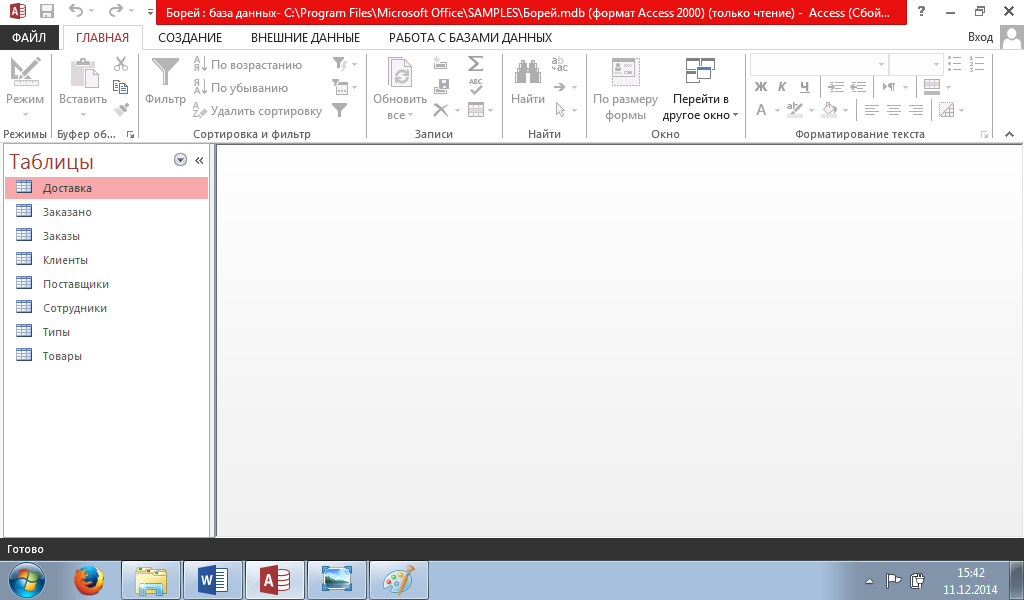The width and height of the screenshot is (1024, 600).
Task: Click the save icon in quick access toolbar
Action: (x=46, y=11)
